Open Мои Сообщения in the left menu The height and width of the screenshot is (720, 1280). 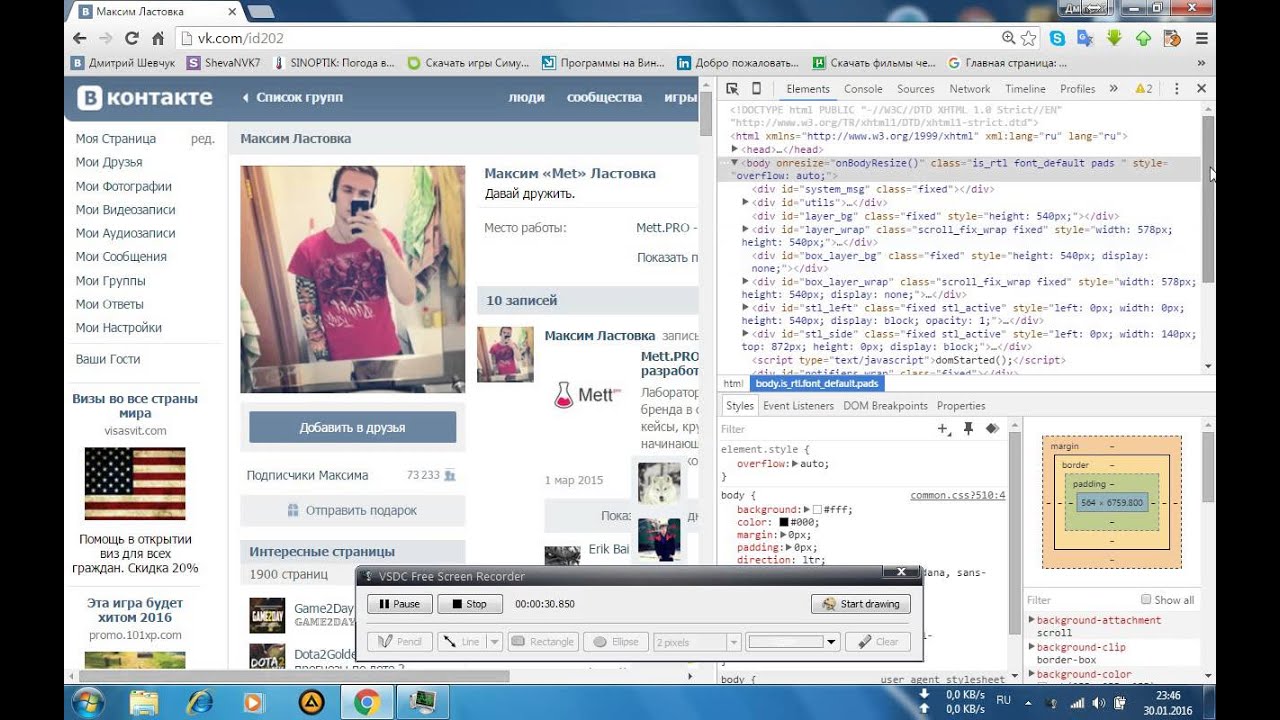(121, 256)
